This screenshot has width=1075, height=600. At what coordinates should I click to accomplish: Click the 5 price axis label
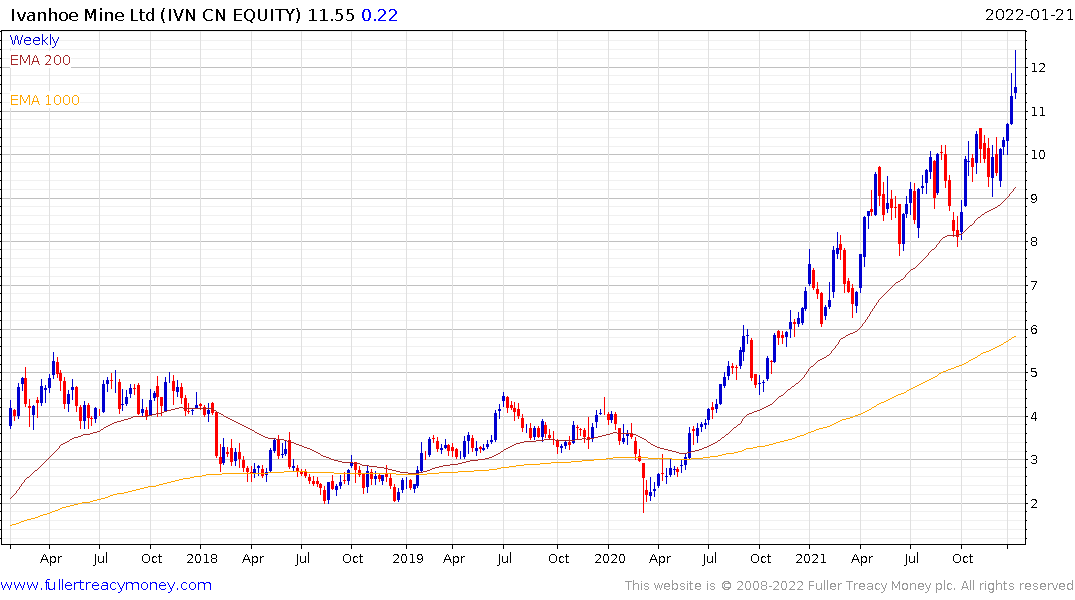1035,372
